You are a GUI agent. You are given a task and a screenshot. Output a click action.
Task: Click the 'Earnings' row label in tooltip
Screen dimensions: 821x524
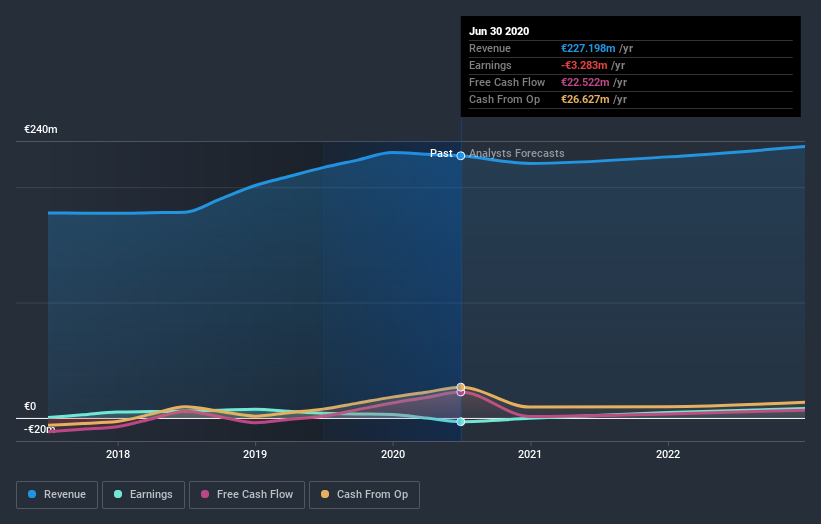[x=490, y=65]
